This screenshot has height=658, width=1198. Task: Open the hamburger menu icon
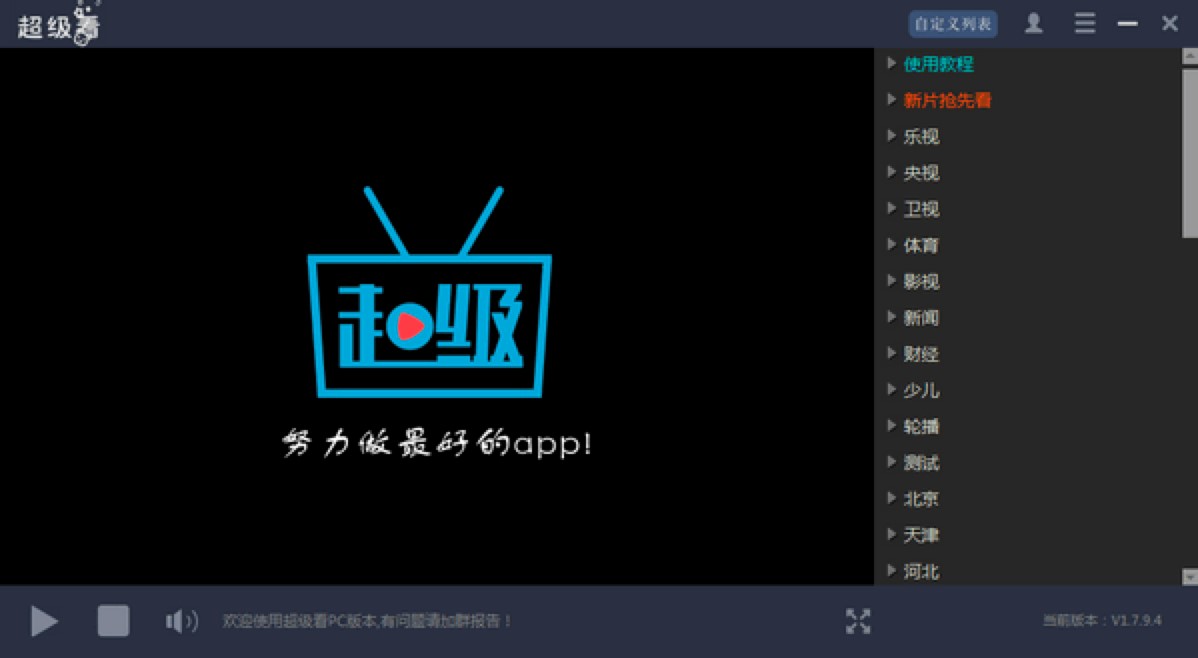click(x=1085, y=24)
